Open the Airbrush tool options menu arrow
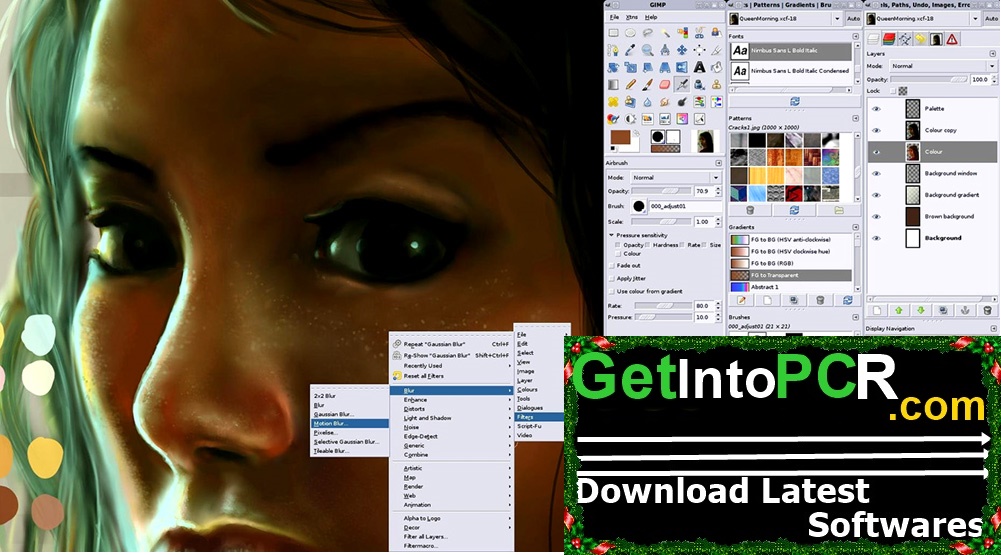 click(718, 163)
